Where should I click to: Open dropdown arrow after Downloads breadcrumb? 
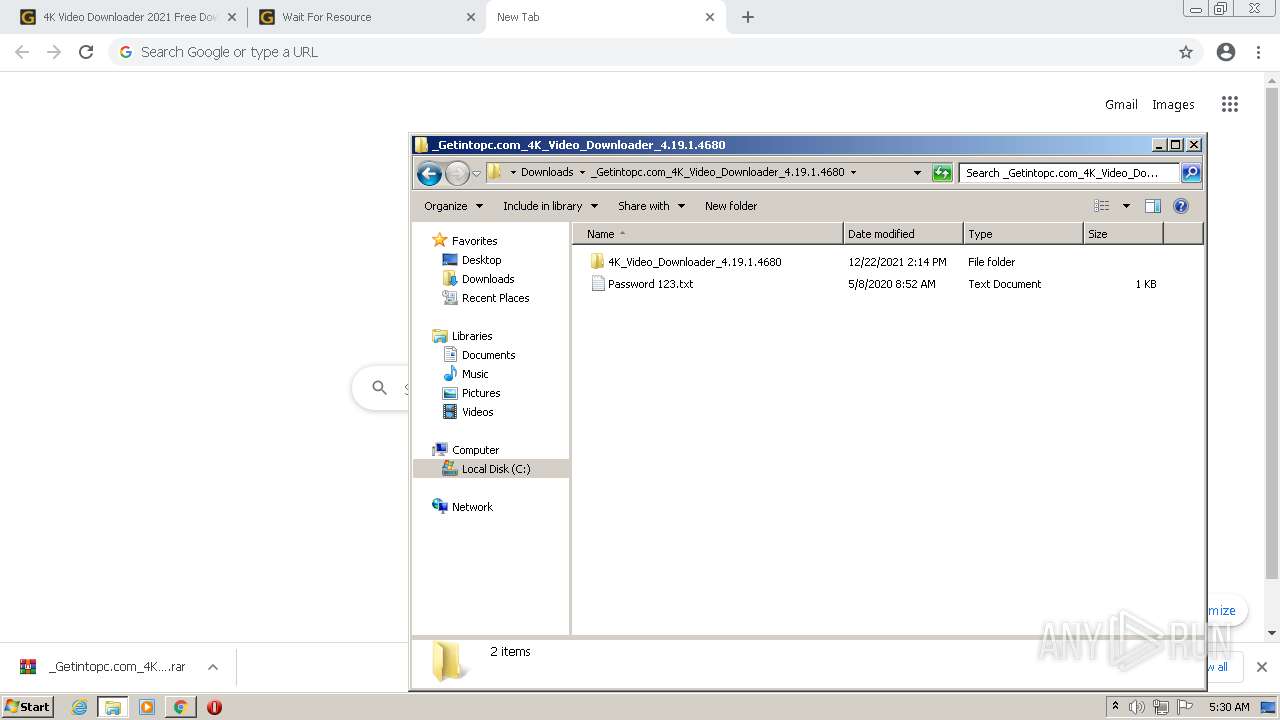[582, 172]
